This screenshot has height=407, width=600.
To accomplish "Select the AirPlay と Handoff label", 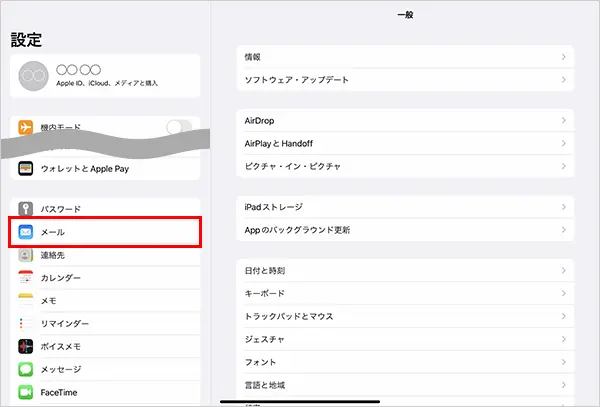I will click(279, 143).
